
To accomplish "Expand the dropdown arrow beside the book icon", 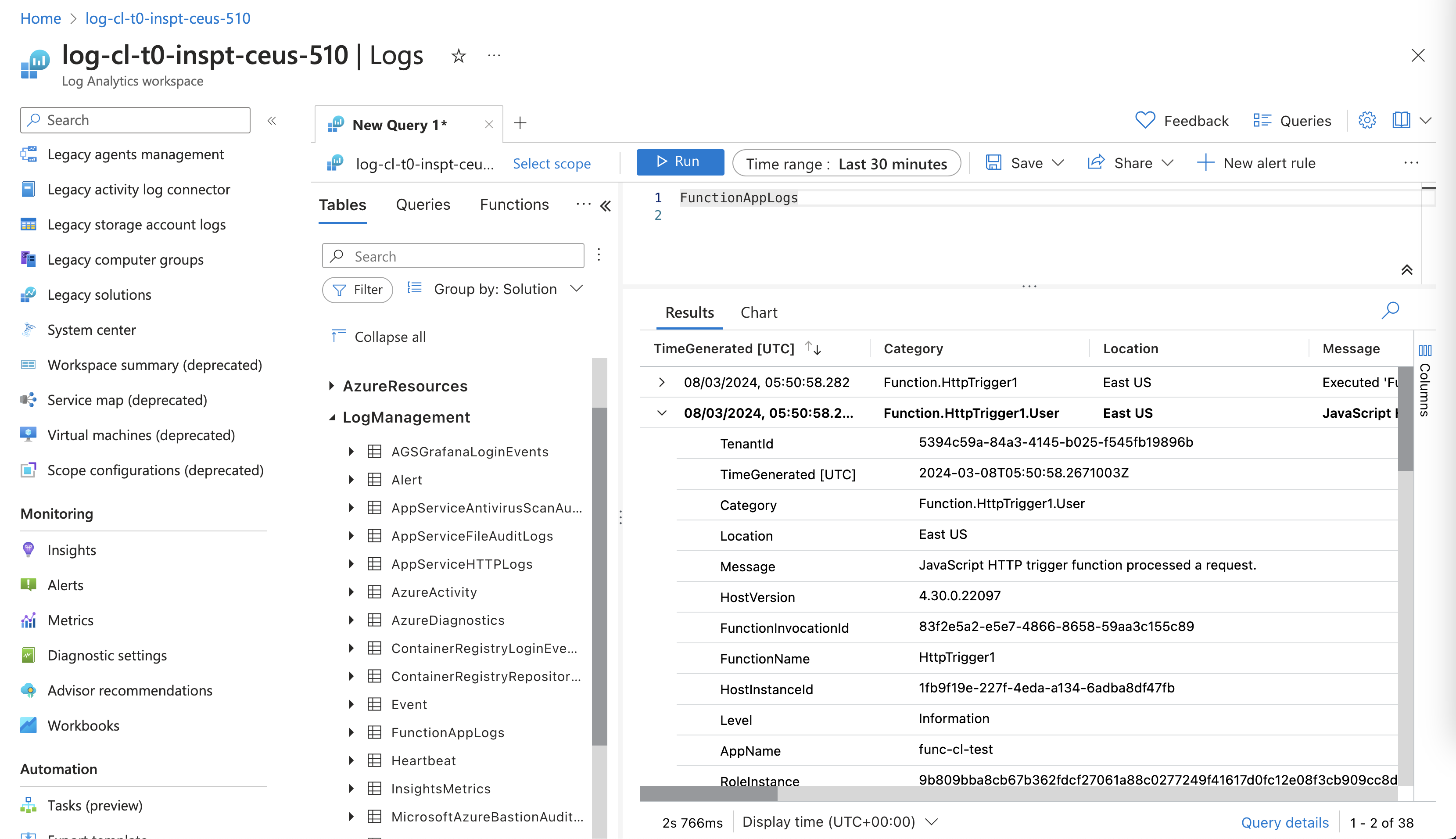I will tap(1425, 120).
